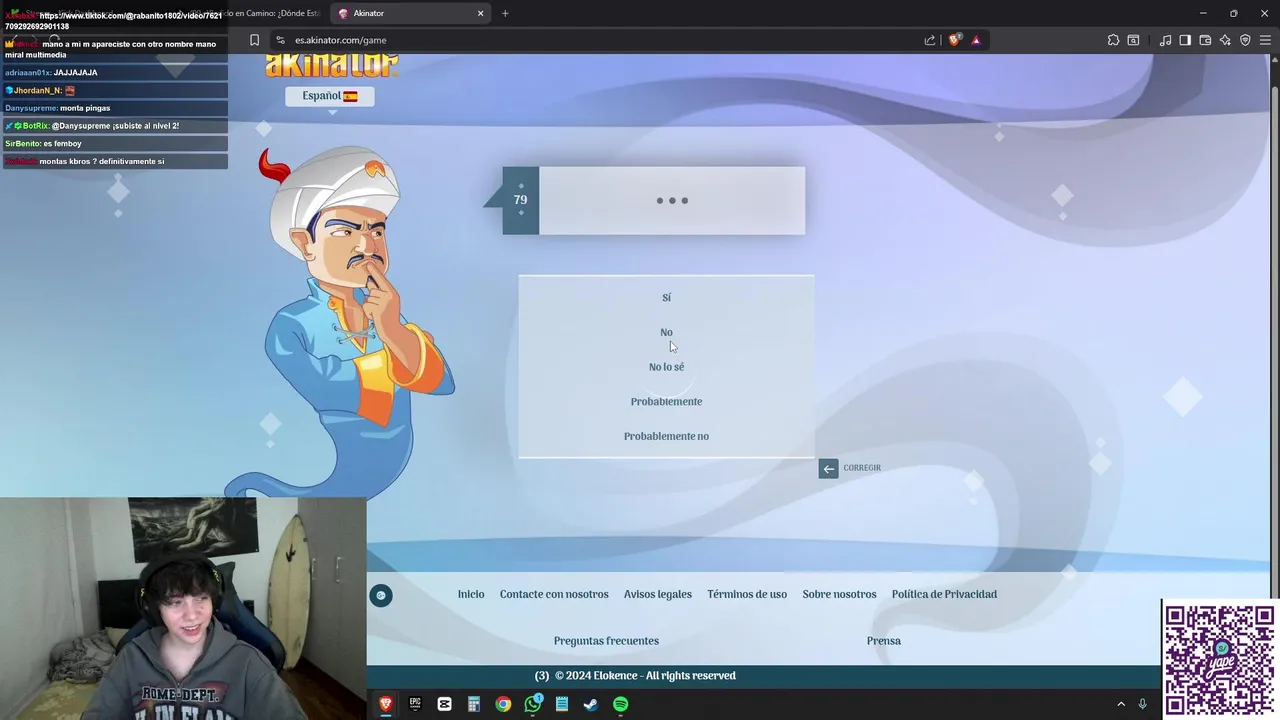Click the question number 79 badge
This screenshot has height=720, width=1280.
click(520, 200)
